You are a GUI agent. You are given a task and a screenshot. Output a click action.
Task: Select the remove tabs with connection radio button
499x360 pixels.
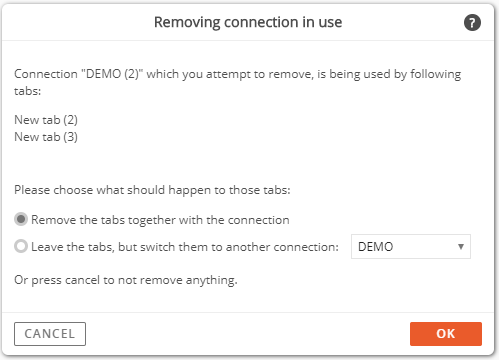[x=21, y=219]
